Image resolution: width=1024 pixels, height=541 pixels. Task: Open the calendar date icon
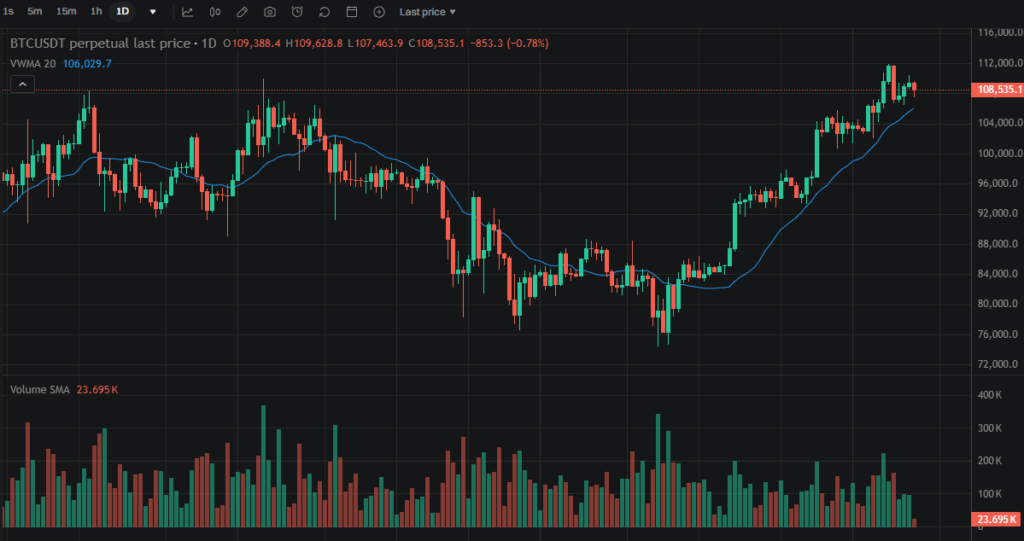351,12
